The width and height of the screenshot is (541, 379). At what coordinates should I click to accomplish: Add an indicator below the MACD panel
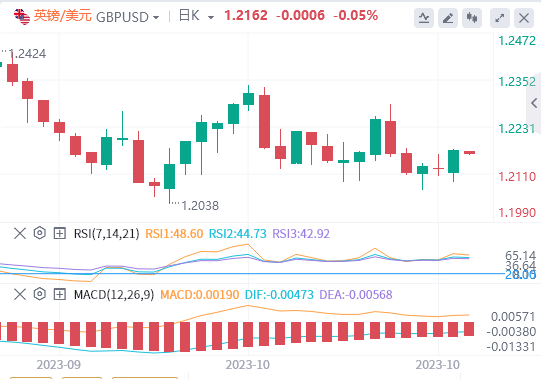coord(59,294)
